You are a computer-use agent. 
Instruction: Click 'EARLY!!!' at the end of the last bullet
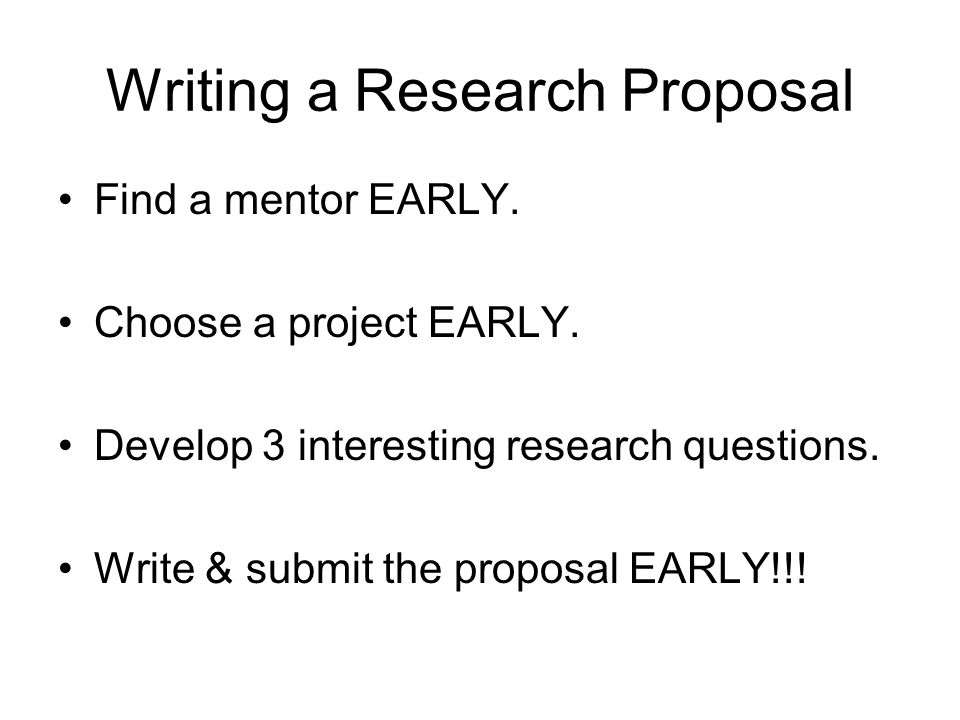[718, 568]
